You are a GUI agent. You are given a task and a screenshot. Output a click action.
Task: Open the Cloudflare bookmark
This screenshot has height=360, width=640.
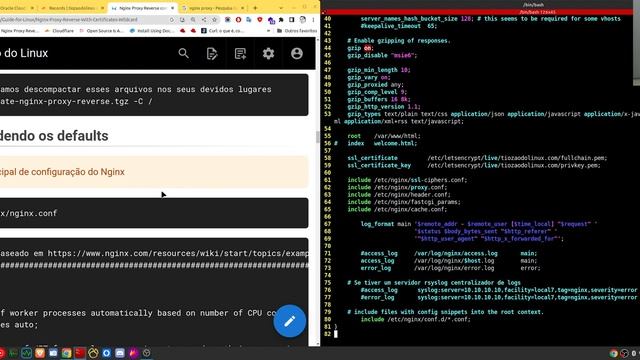[59, 31]
